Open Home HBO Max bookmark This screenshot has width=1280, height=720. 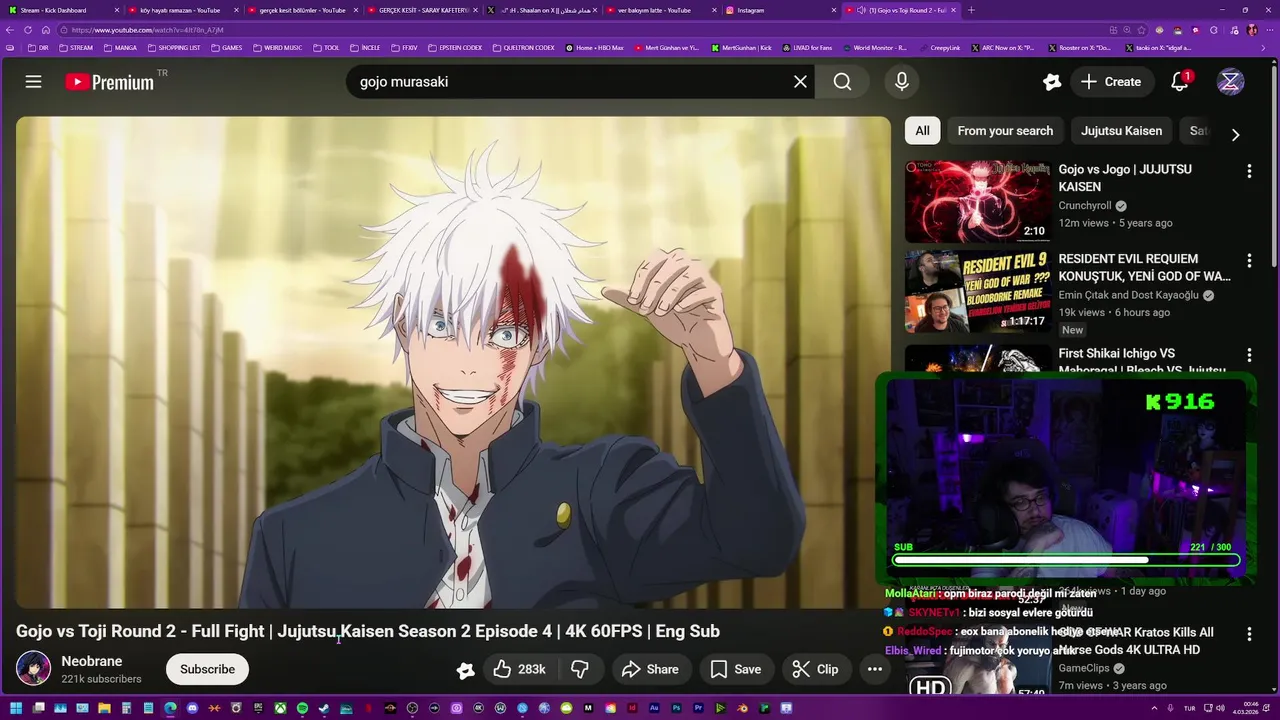[594, 47]
